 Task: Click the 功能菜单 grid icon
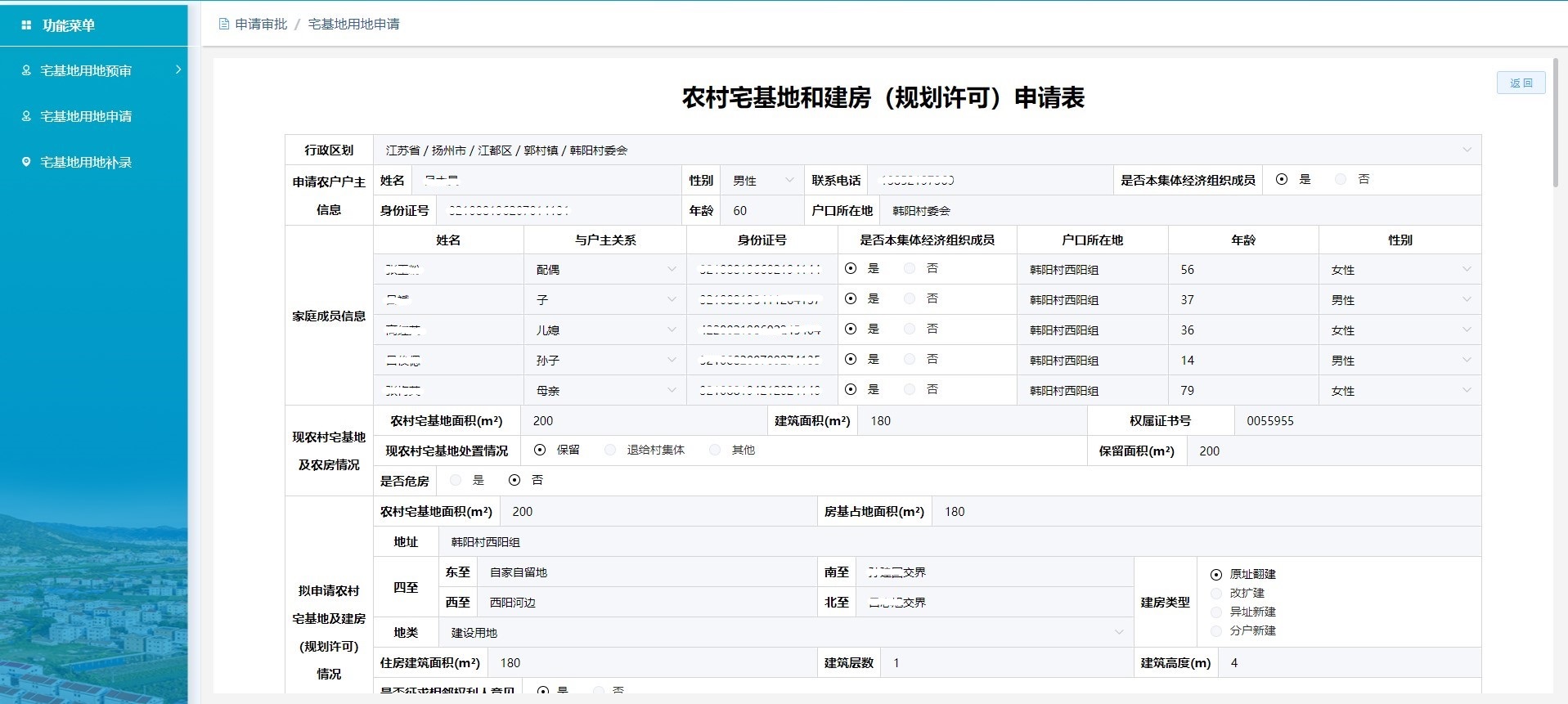(26, 25)
